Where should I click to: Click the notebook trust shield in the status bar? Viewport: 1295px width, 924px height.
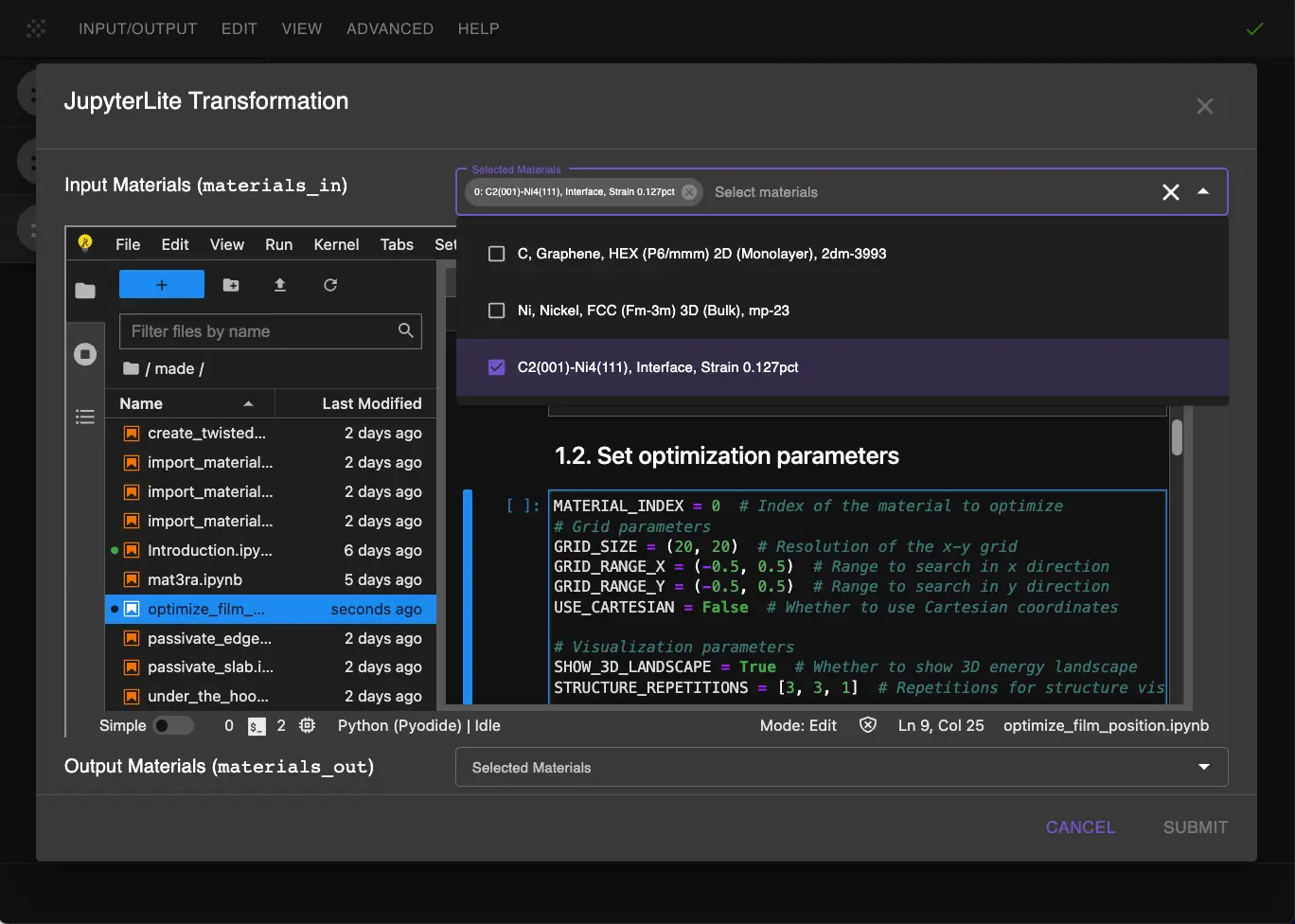pyautogui.click(x=868, y=725)
